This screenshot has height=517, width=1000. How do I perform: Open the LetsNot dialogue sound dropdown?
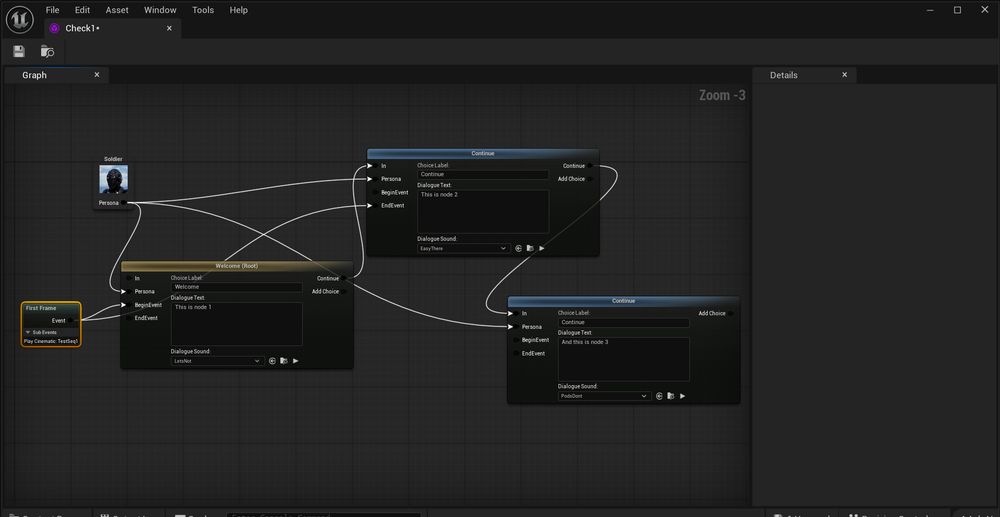[217, 361]
